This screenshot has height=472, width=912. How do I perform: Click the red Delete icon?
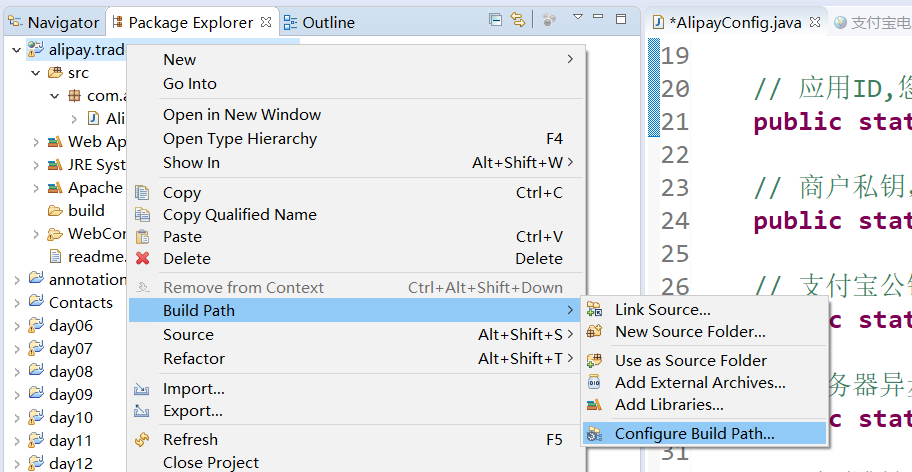[x=142, y=258]
